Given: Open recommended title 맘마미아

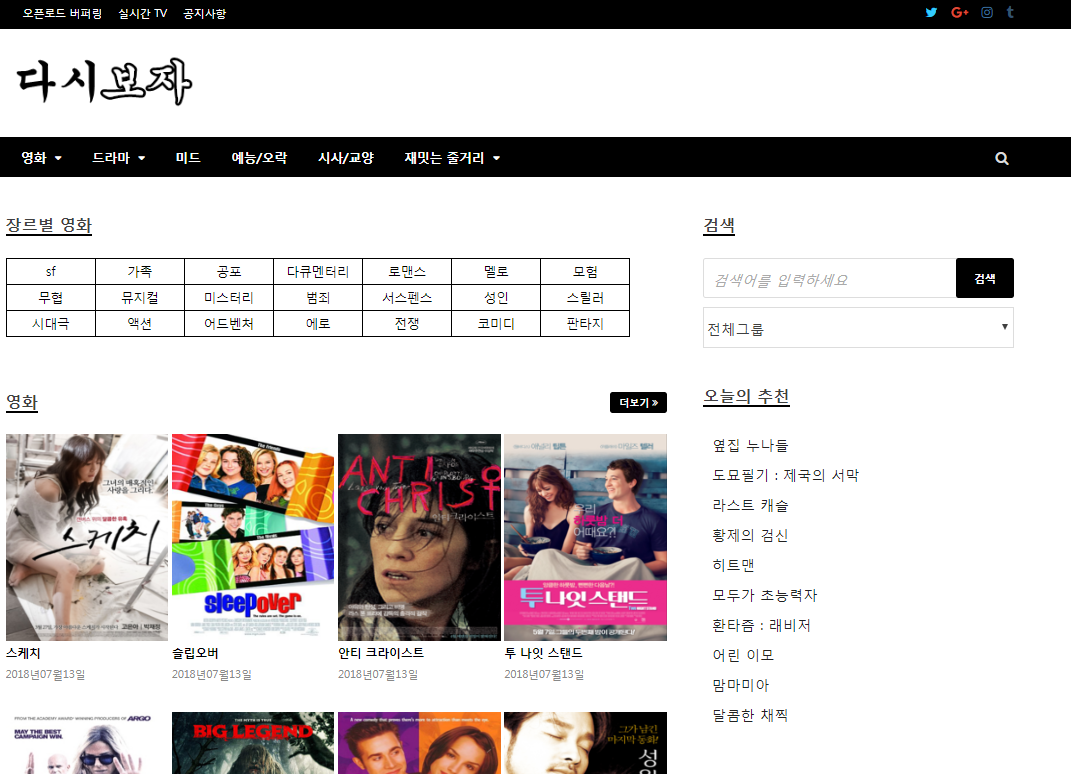Looking at the screenshot, I should (x=740, y=685).
